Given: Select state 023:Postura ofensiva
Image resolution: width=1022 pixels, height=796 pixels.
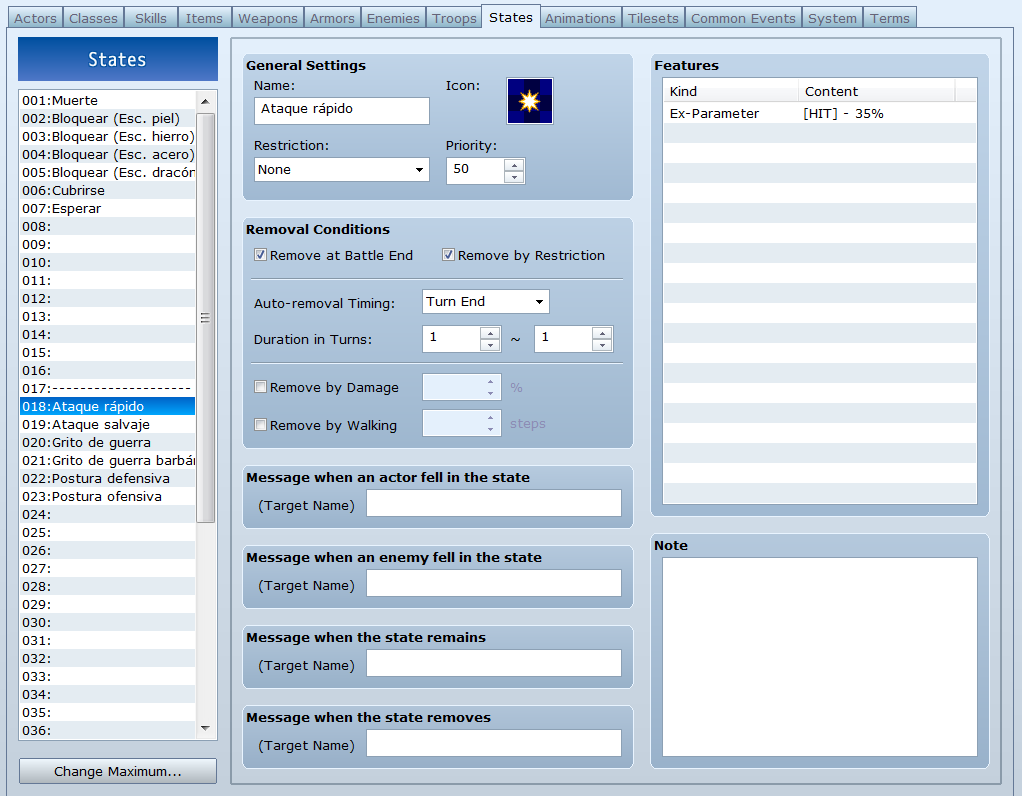Looking at the screenshot, I should click(108, 497).
